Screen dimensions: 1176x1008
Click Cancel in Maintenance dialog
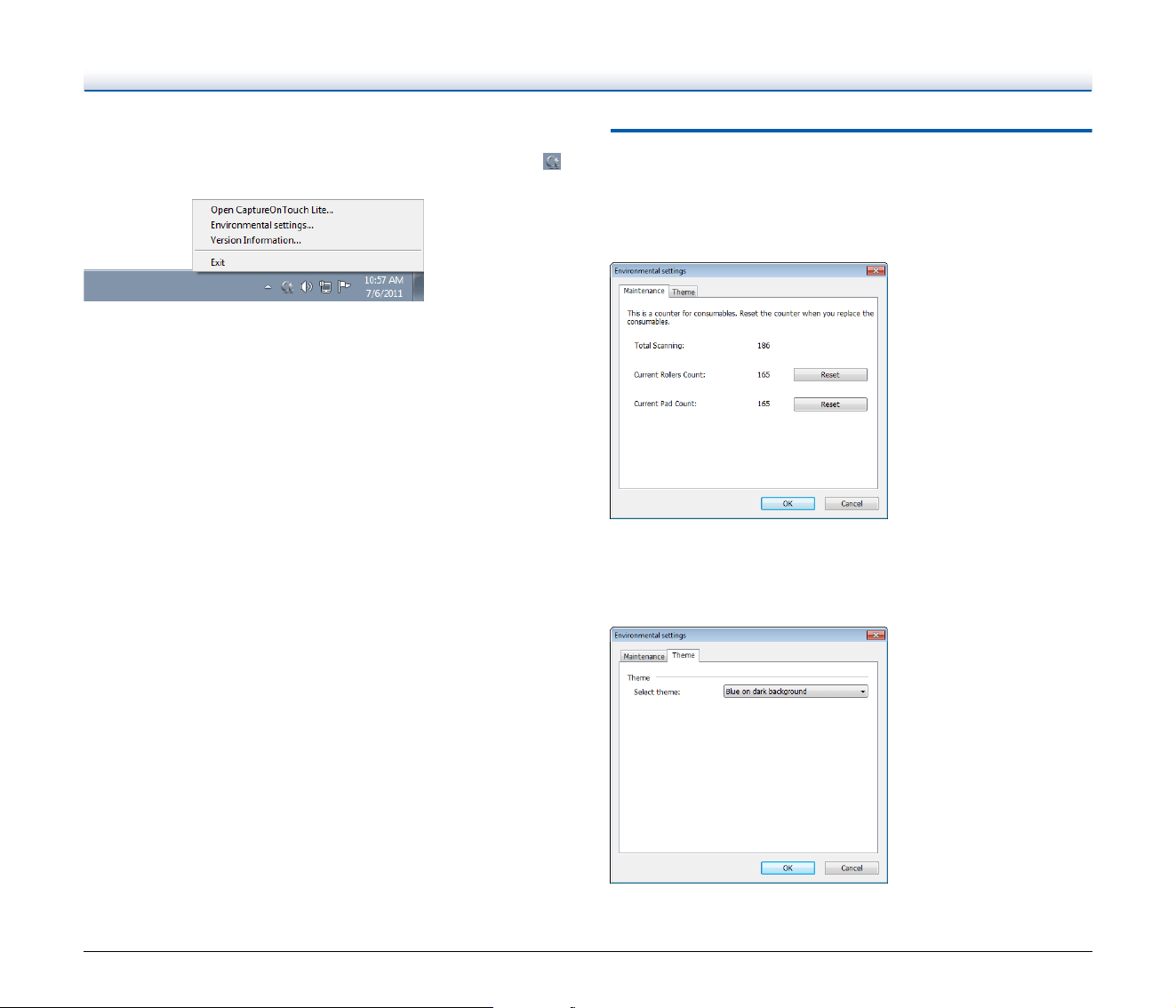coord(852,503)
